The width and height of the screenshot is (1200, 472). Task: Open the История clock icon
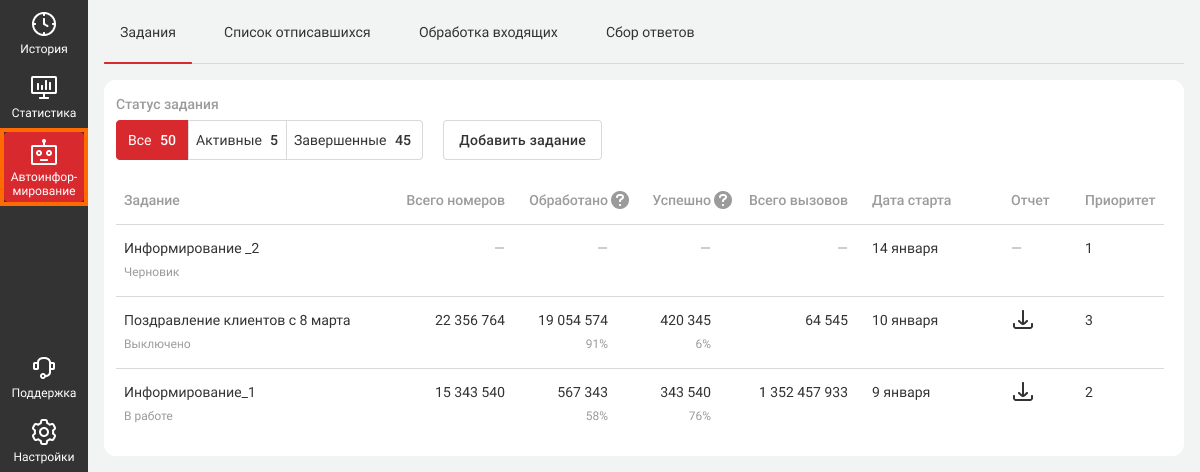pos(43,24)
